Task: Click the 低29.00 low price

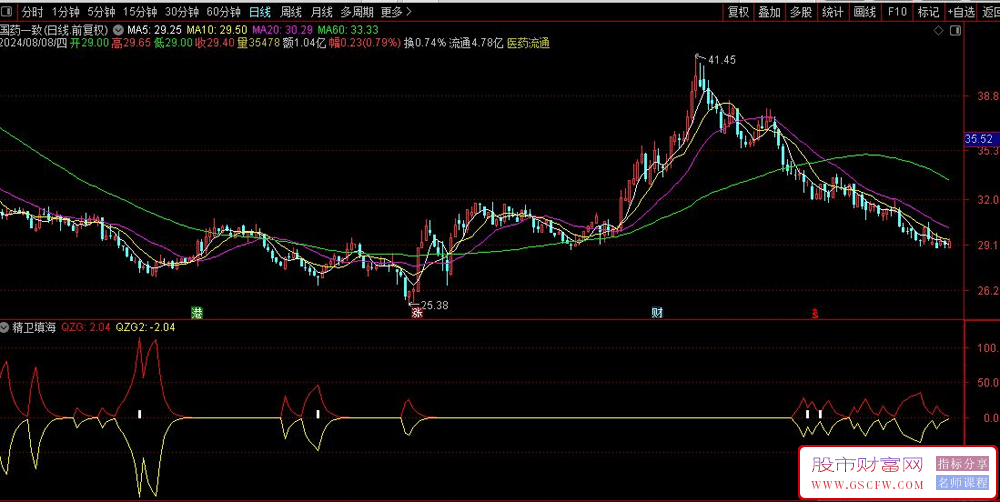Action: 173,43
